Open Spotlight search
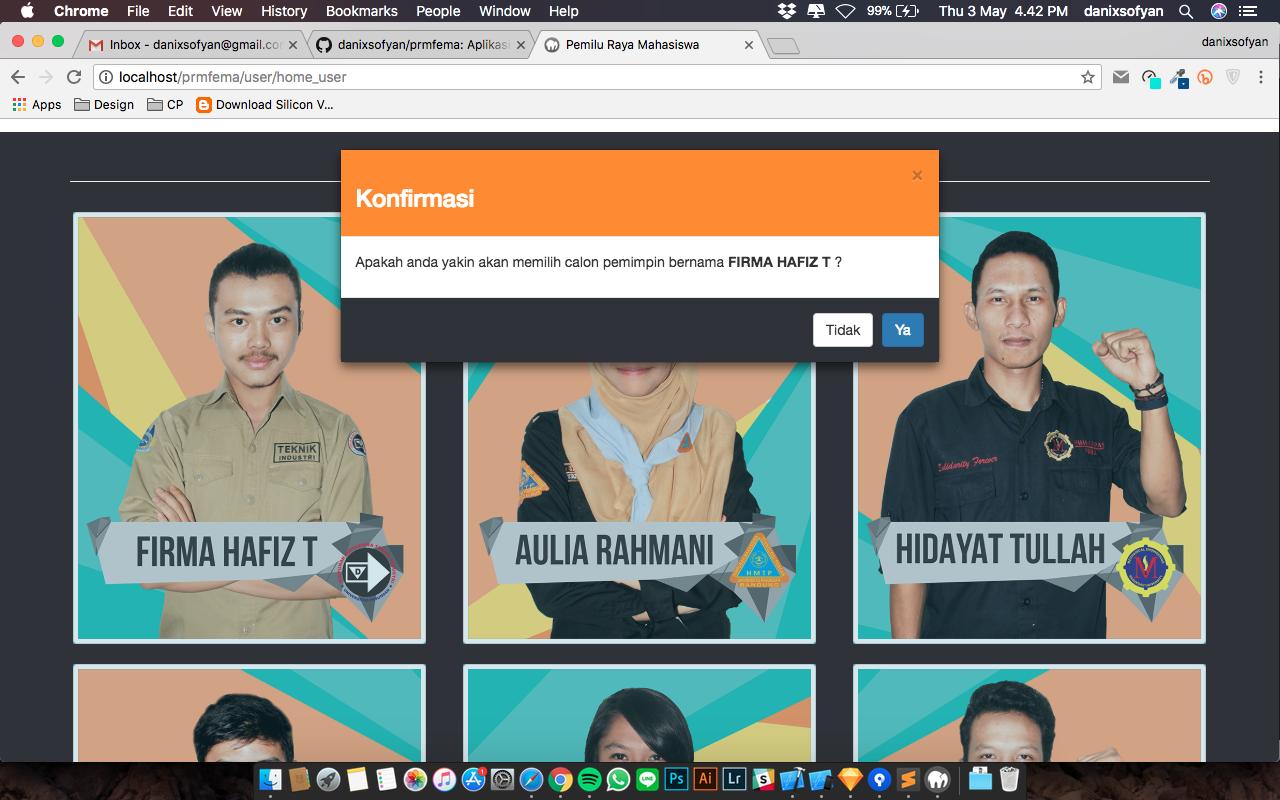 1186,11
